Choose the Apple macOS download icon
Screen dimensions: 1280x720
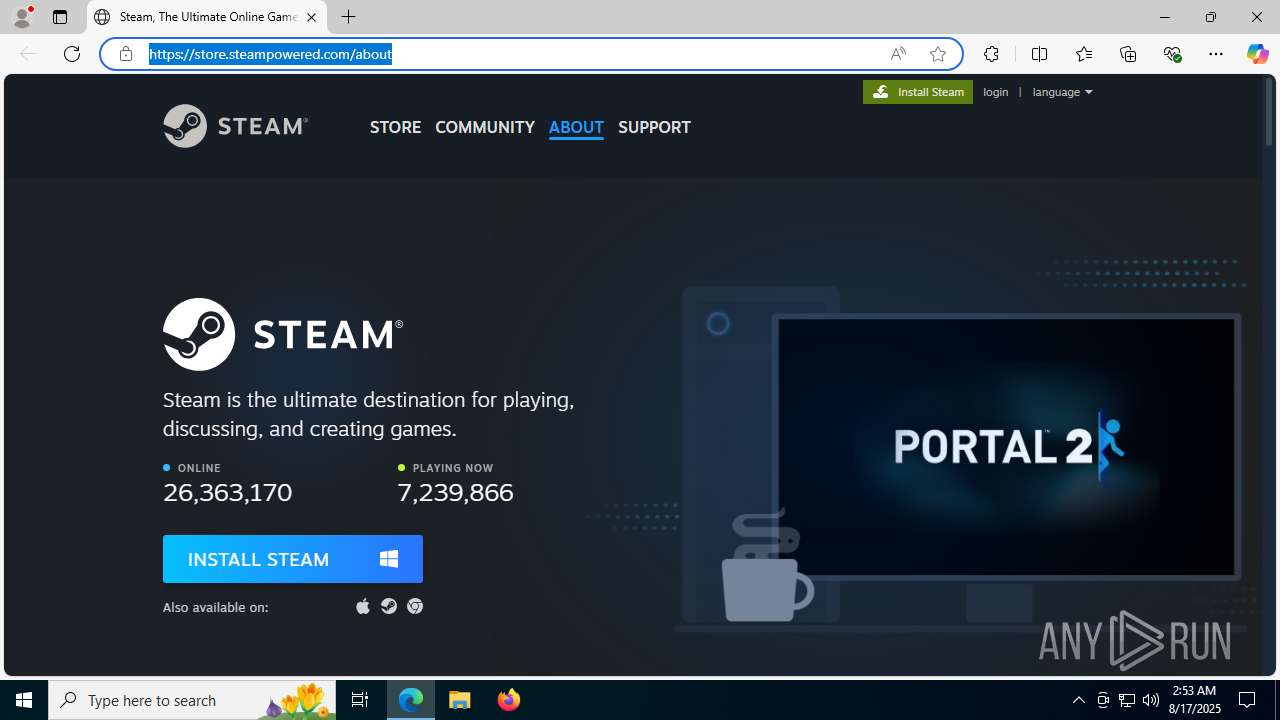363,606
